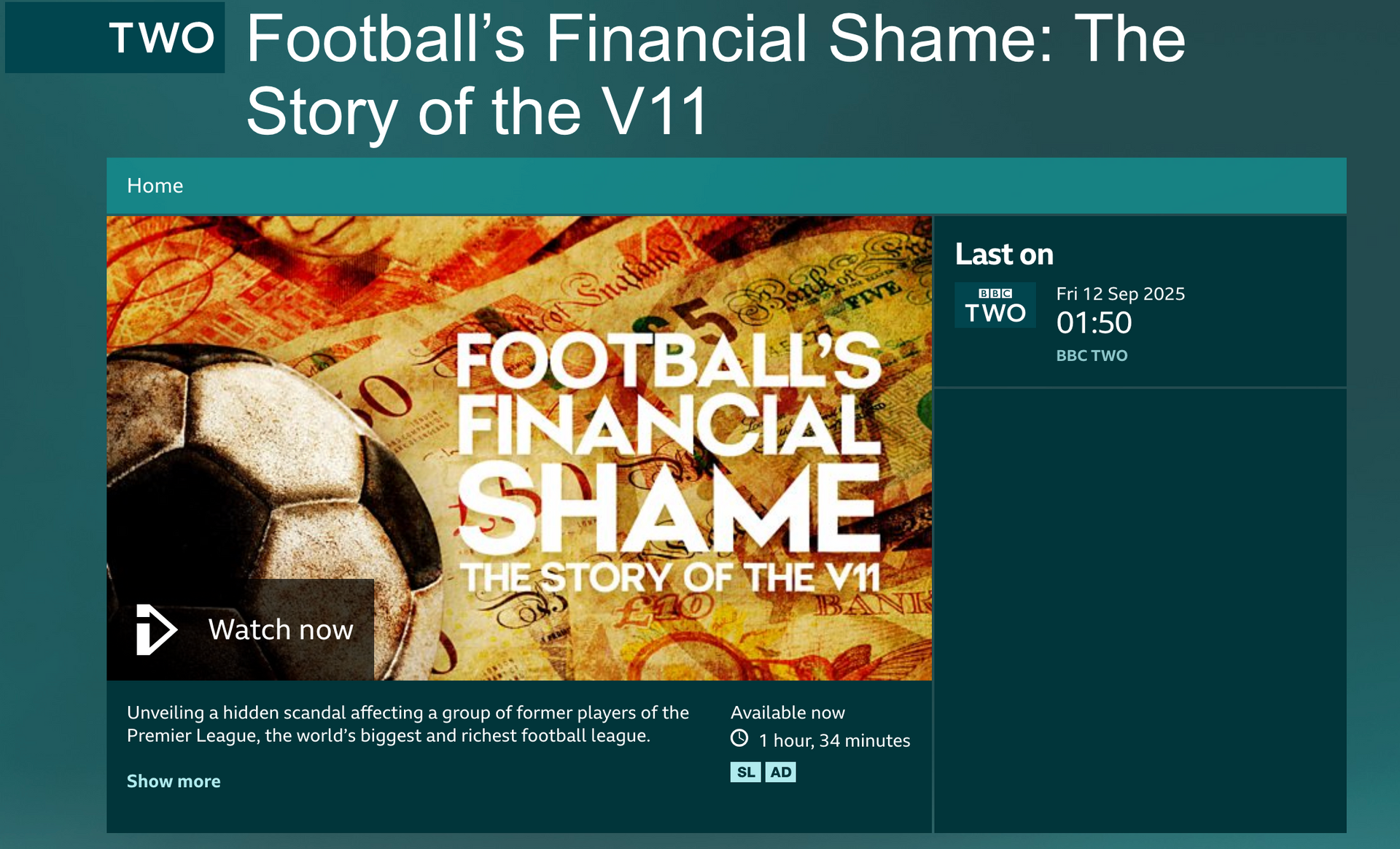Click the 1 hour, 34 minutes duration text
Viewport: 1400px width, 849px height.
(834, 740)
